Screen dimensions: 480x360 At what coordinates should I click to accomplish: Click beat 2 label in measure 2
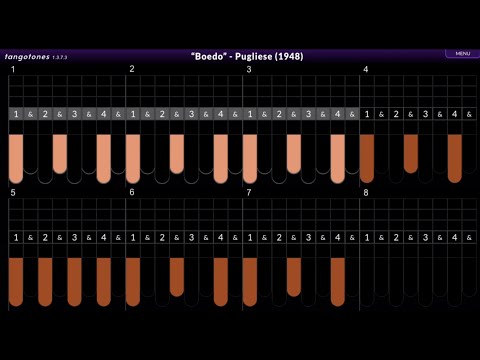[x=162, y=114]
